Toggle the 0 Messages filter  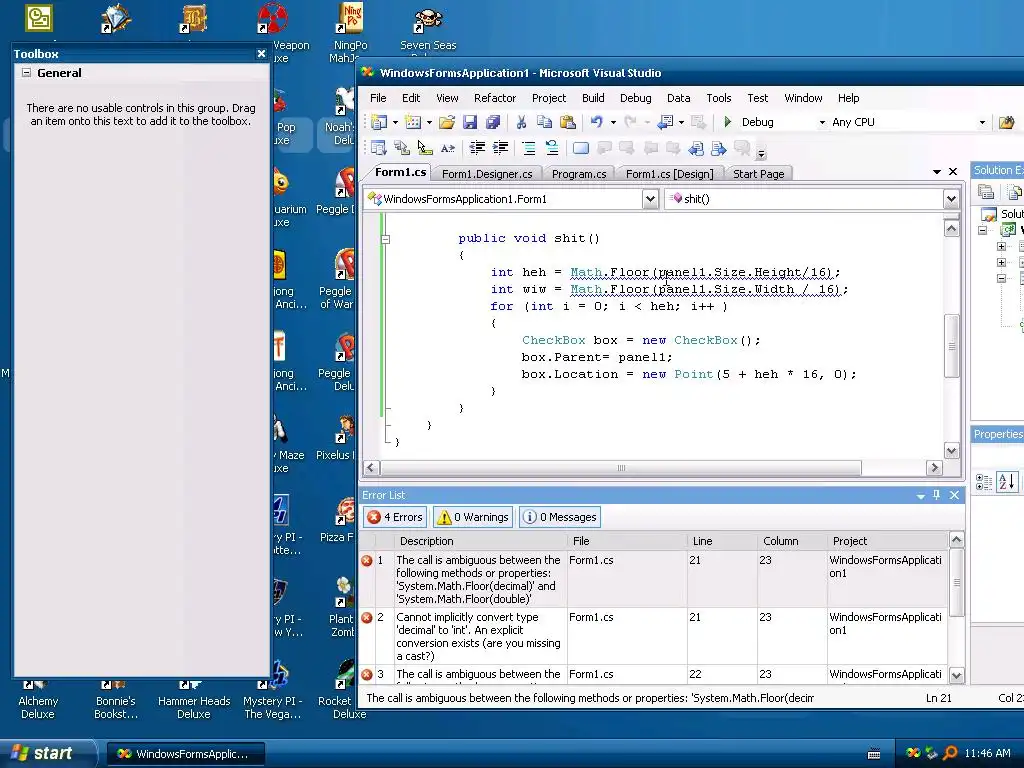560,517
